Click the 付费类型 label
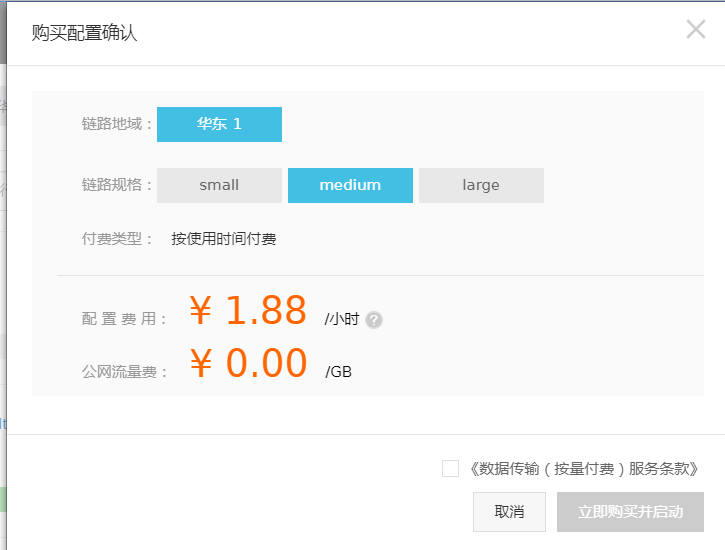The width and height of the screenshot is (725, 550). pyautogui.click(x=117, y=239)
